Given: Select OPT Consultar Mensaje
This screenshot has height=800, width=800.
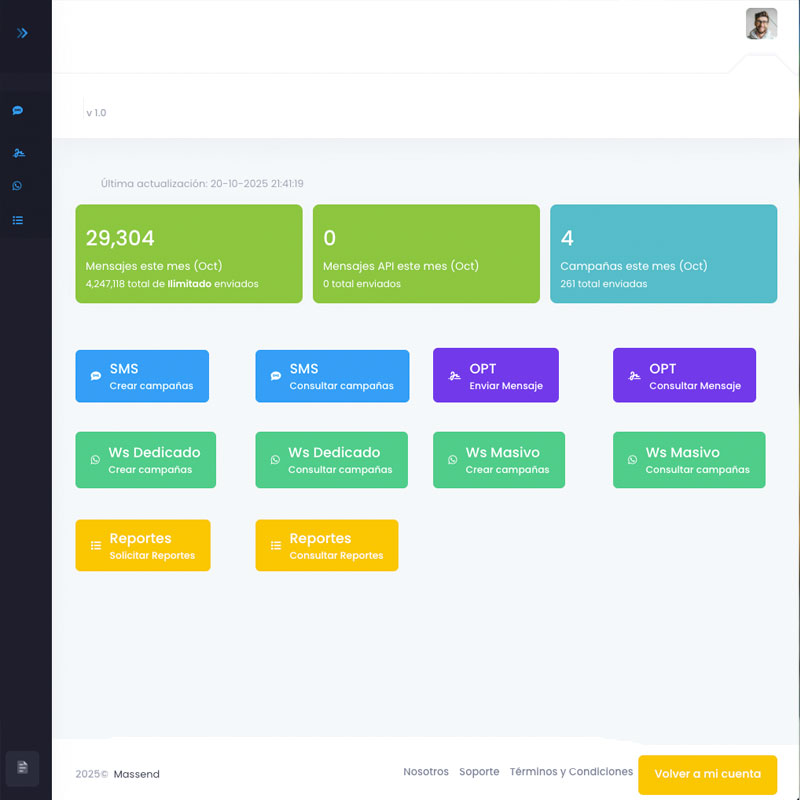Looking at the screenshot, I should [x=684, y=376].
